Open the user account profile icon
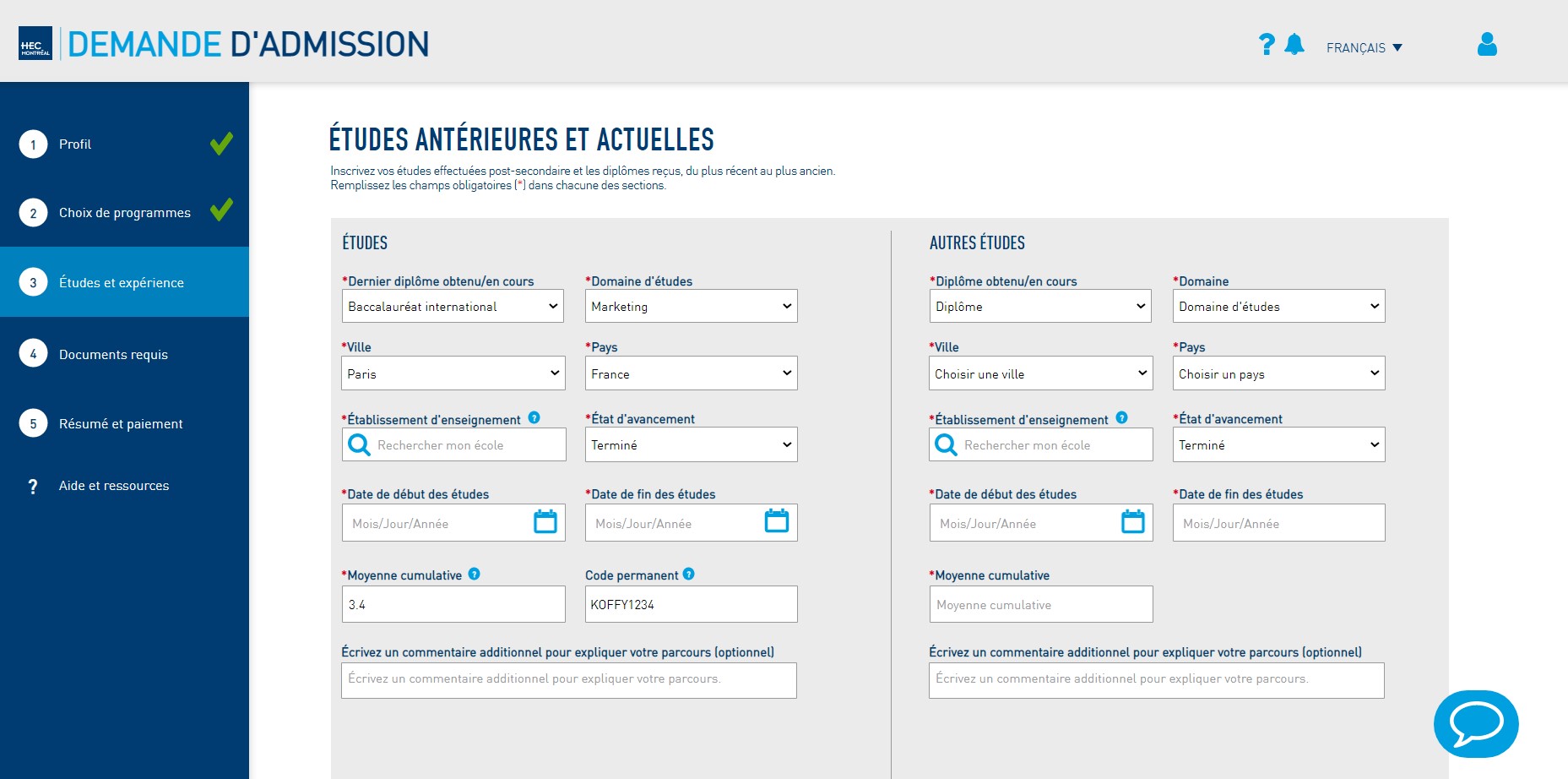 click(1487, 45)
